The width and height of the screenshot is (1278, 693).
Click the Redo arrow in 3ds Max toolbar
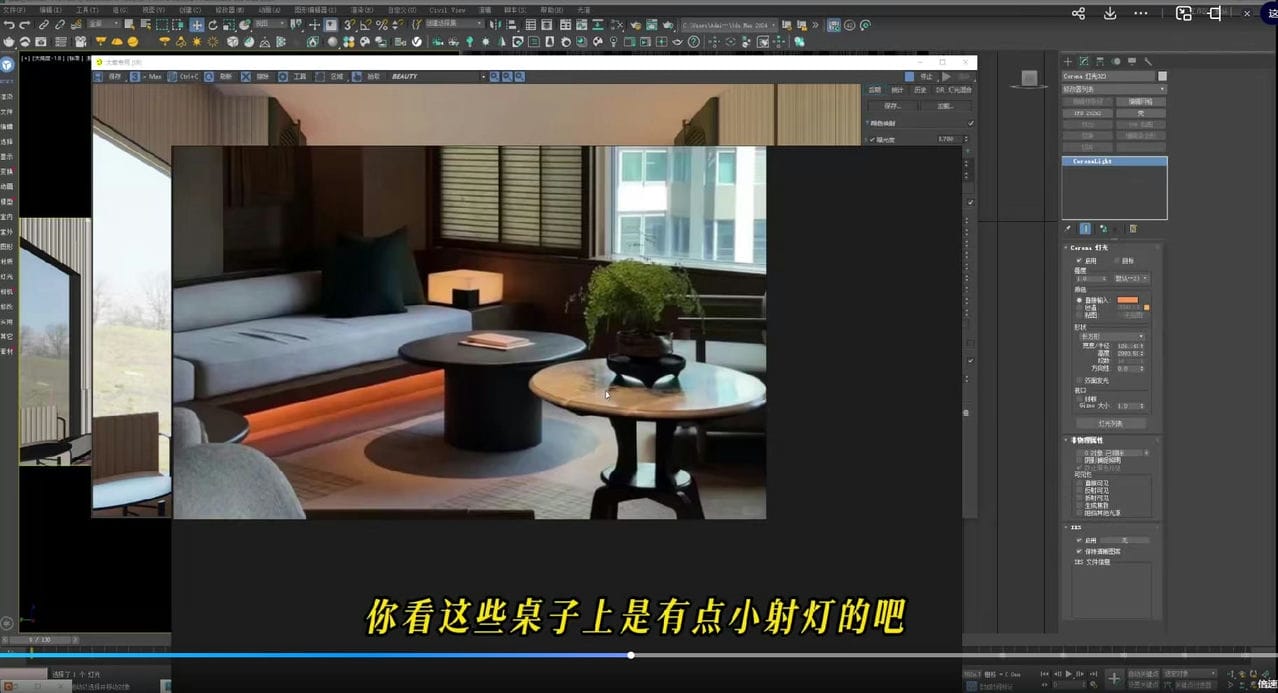(25, 25)
